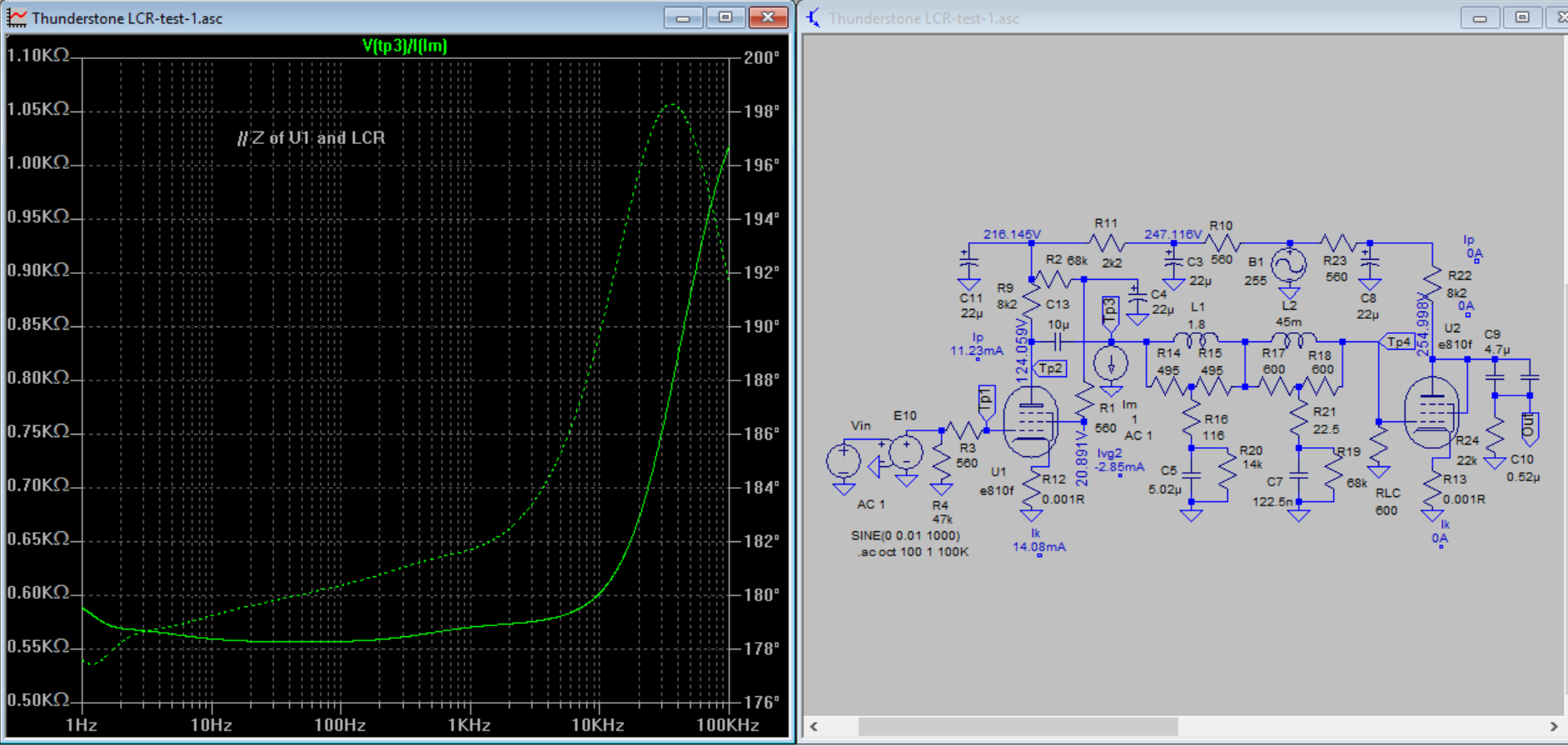The image size is (1568, 746).
Task: Click the B1 behavioral source symbol
Action: click(1289, 266)
